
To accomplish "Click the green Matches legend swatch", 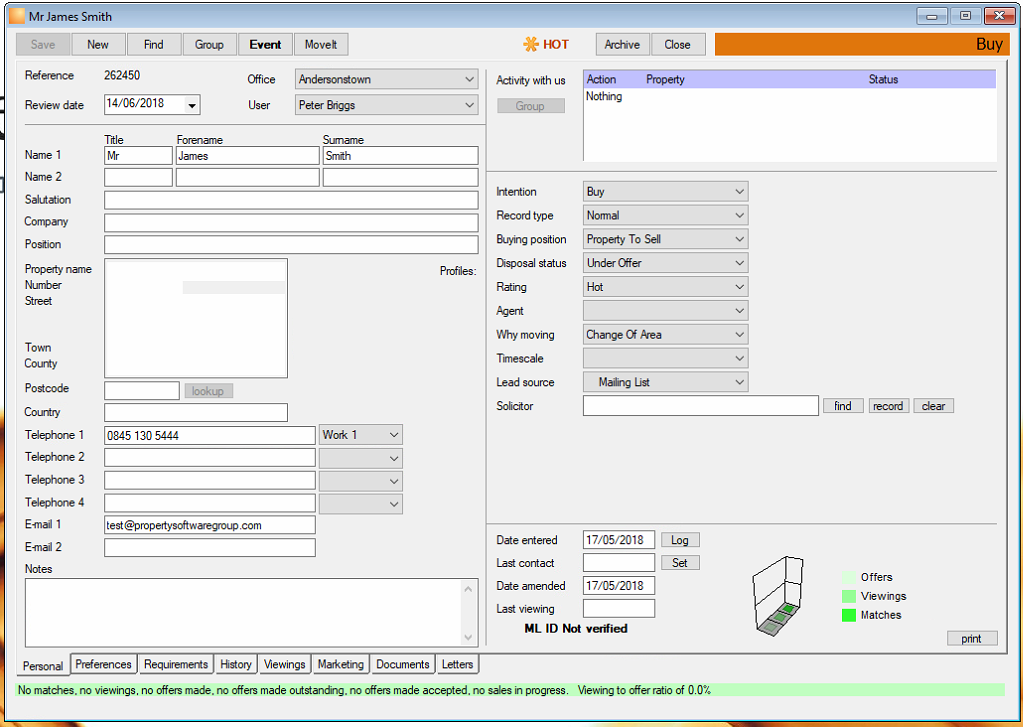I will (848, 615).
